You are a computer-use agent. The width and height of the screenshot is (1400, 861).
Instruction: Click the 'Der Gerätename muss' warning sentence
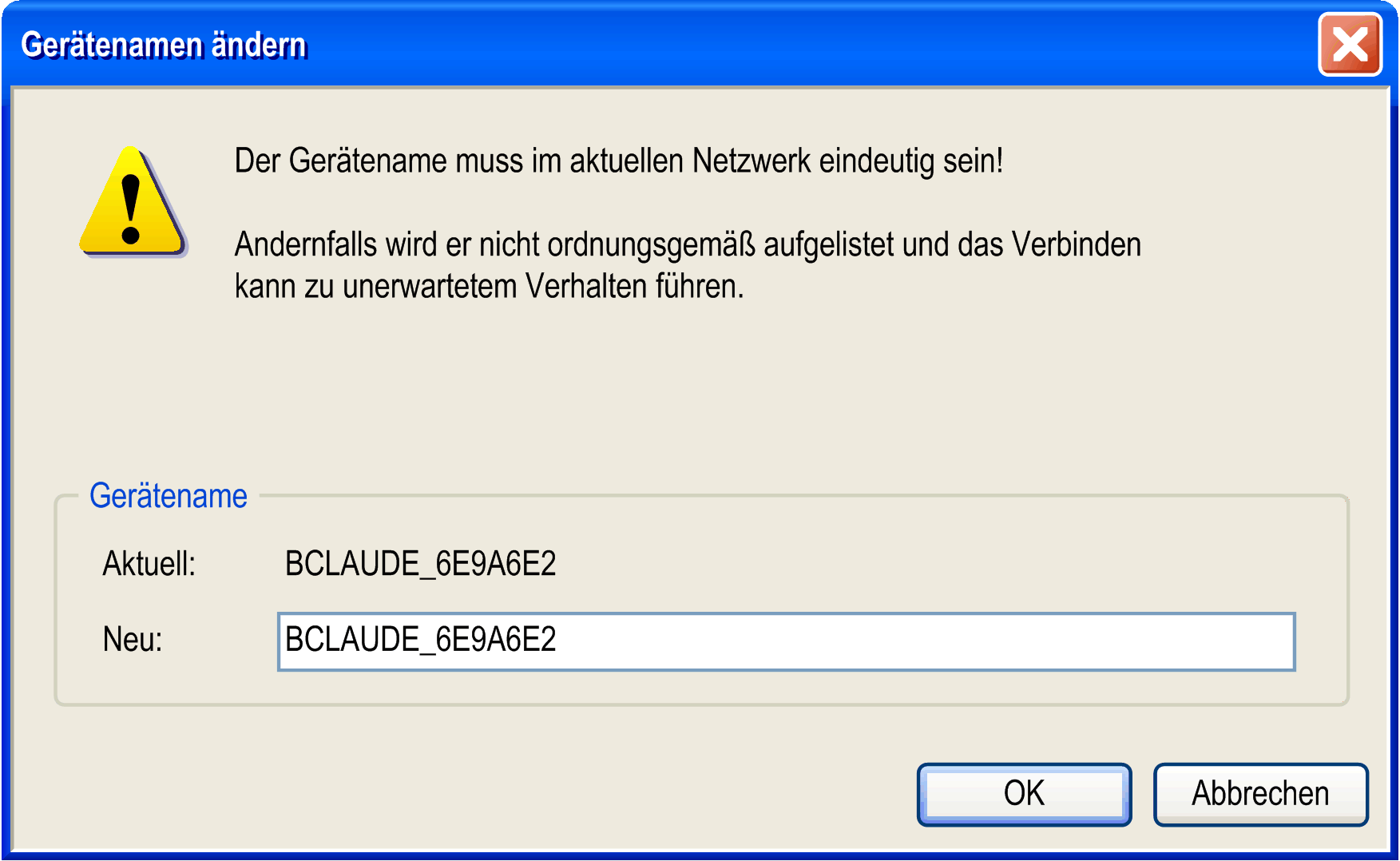[x=618, y=161]
